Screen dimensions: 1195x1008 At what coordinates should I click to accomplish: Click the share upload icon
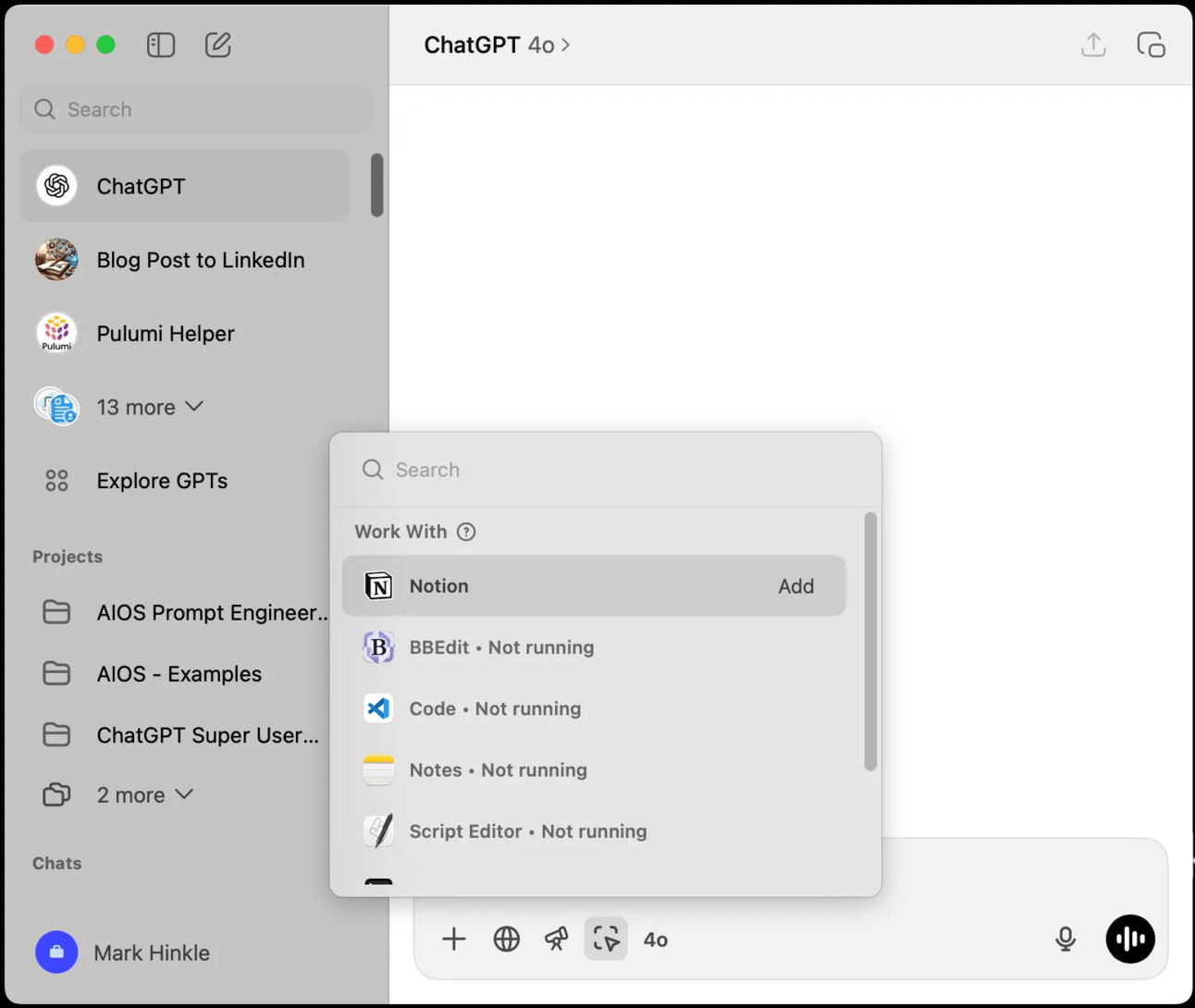click(1093, 44)
